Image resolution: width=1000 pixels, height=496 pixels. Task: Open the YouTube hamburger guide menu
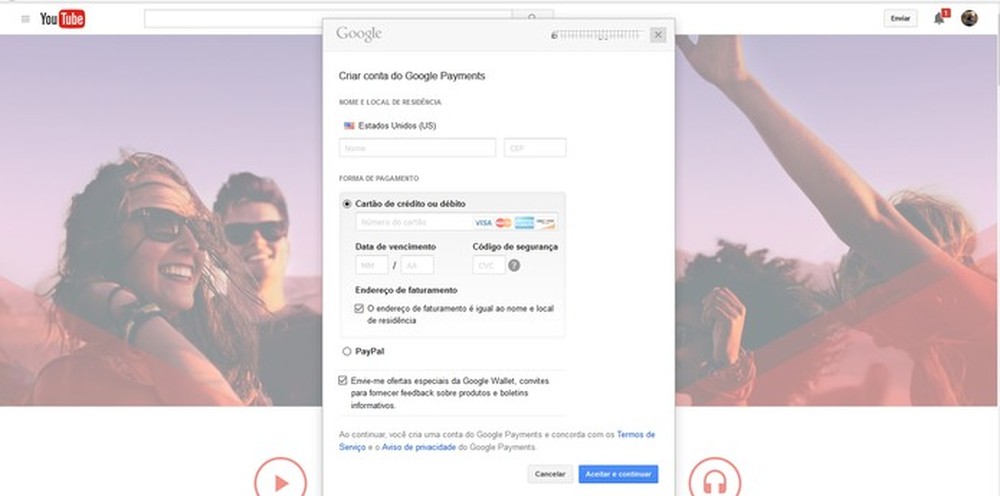point(26,19)
